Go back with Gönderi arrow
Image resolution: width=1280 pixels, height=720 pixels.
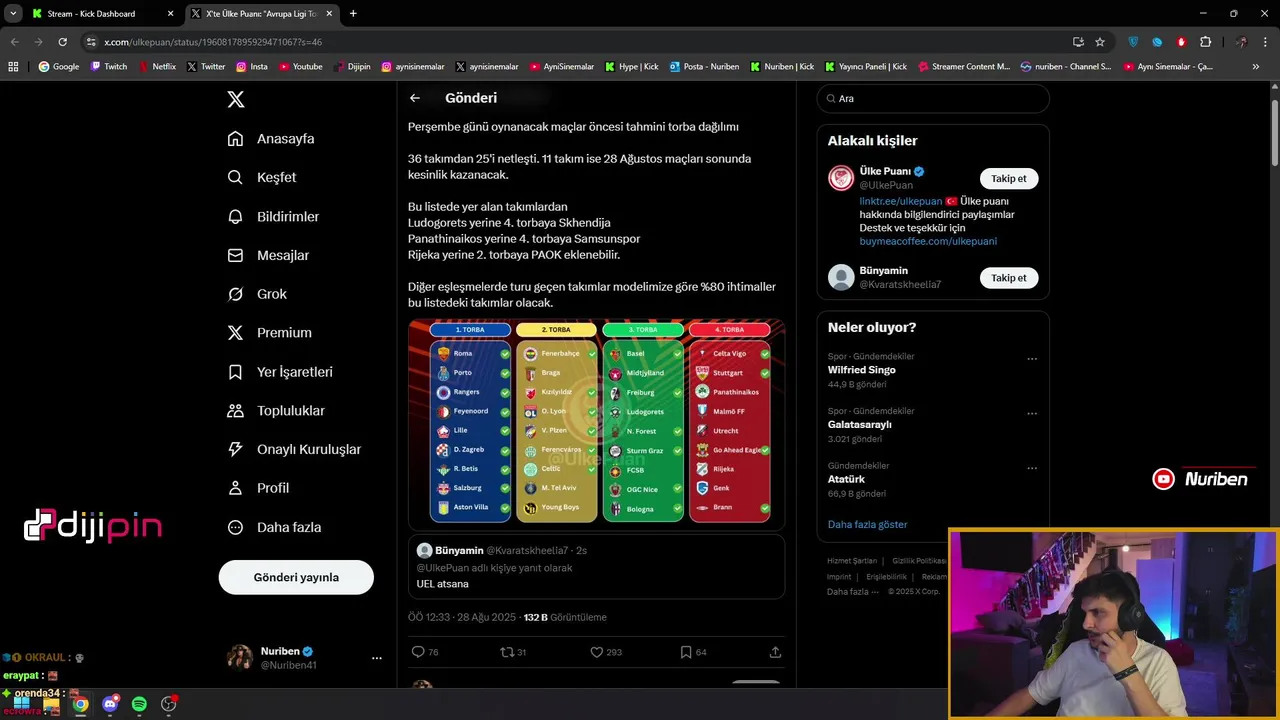click(415, 98)
